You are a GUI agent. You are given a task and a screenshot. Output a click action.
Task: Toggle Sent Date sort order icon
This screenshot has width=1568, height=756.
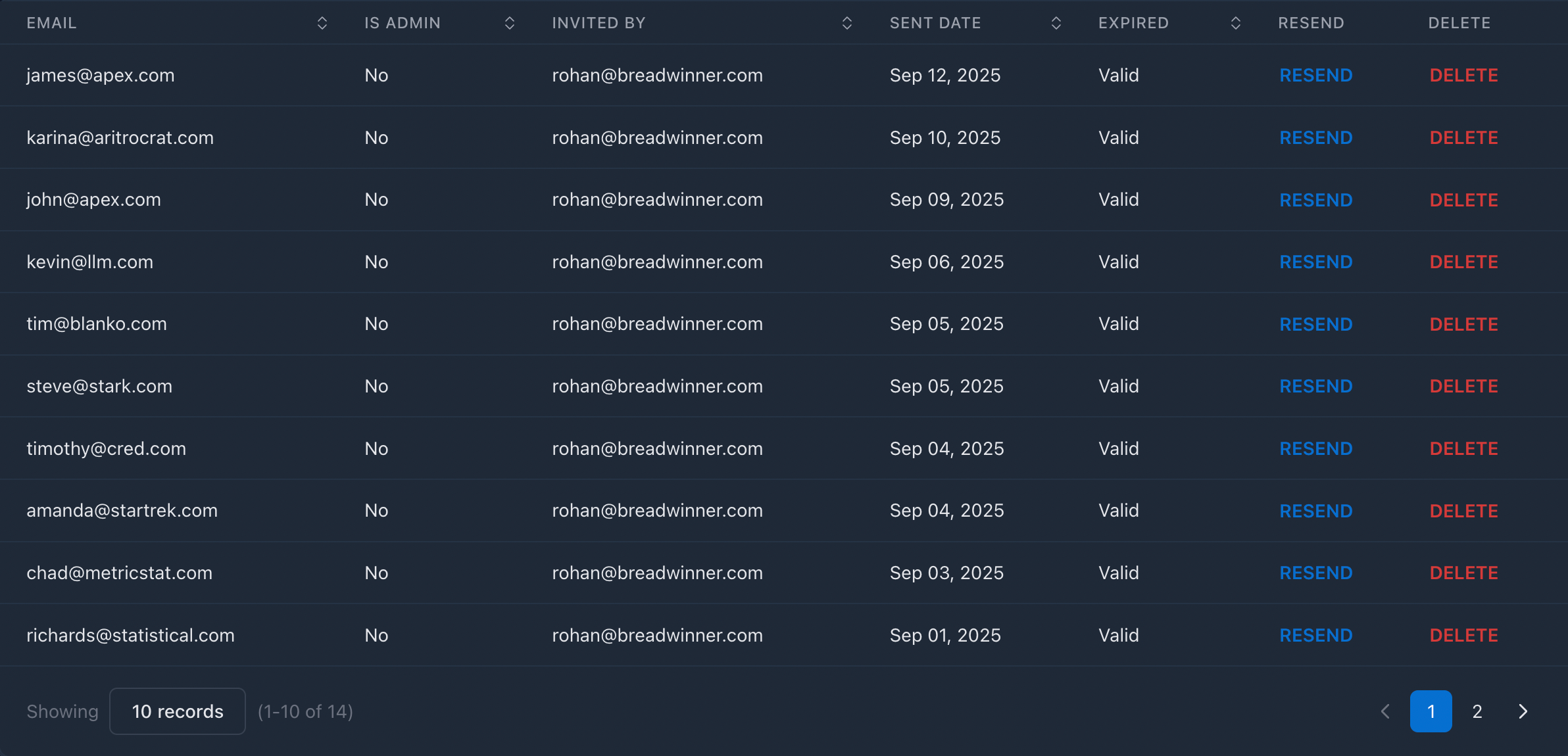[1056, 23]
